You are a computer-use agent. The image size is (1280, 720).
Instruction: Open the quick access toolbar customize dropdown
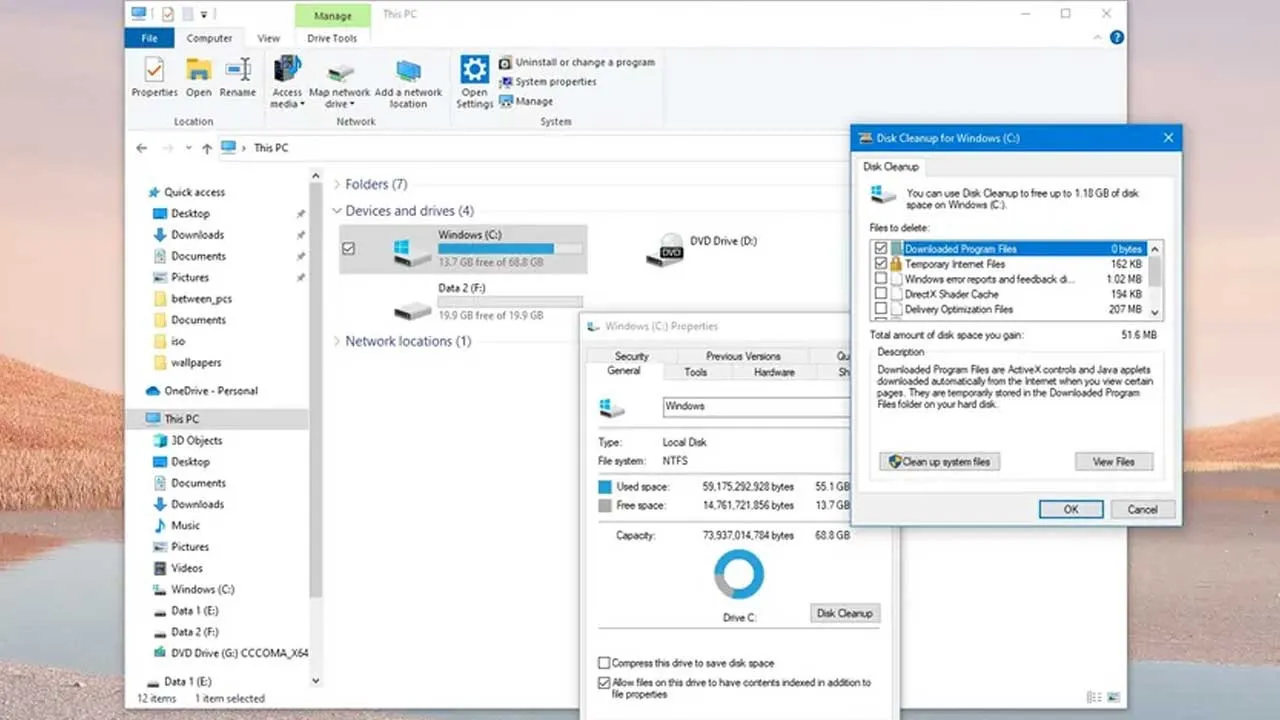tap(204, 14)
